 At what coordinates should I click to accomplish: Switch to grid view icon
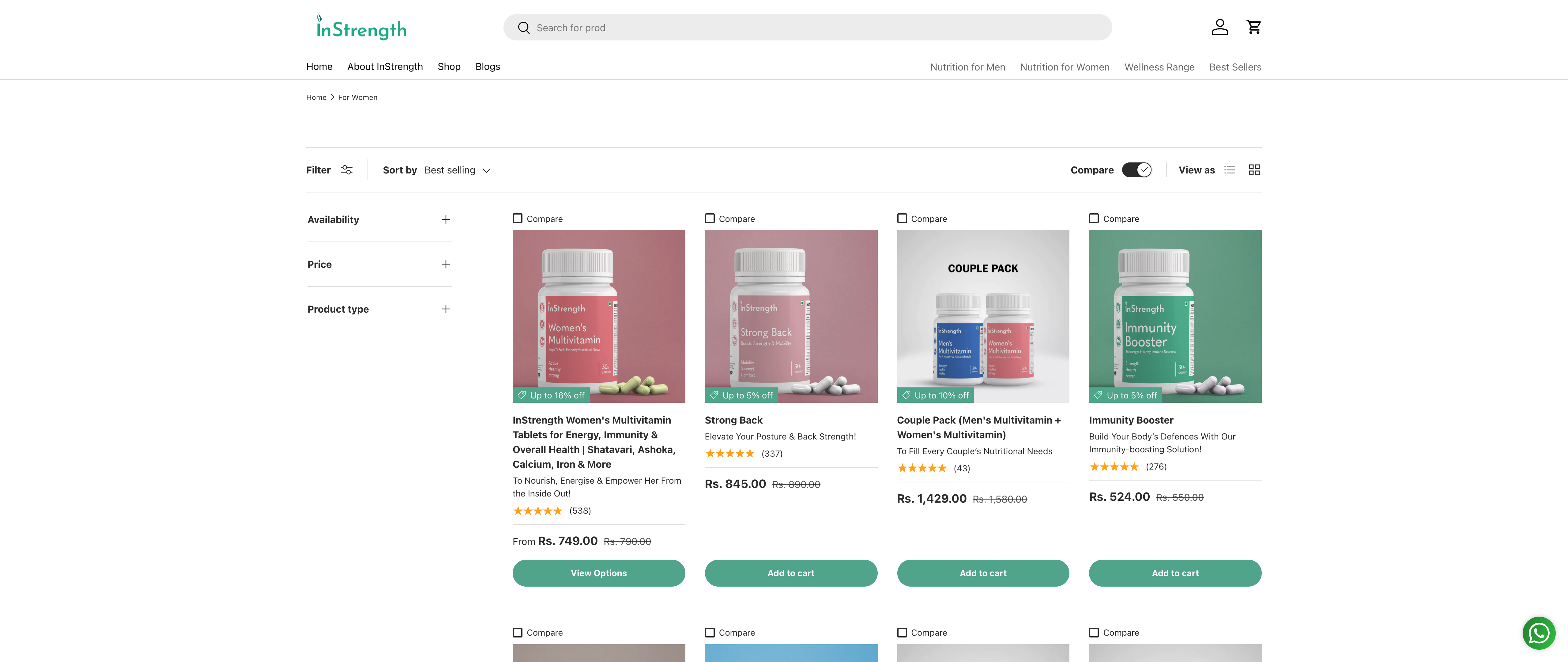1254,169
